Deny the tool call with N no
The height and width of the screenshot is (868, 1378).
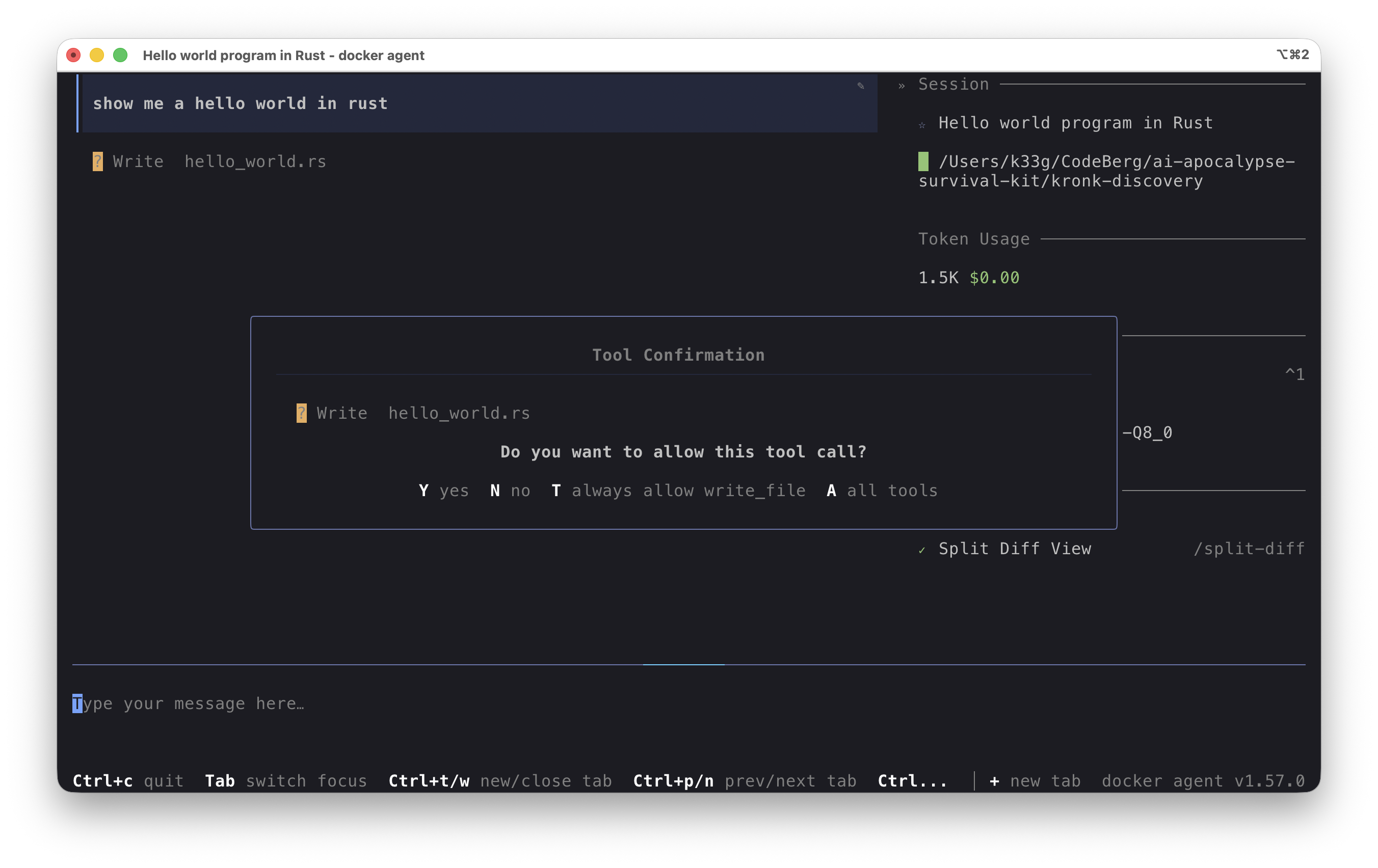coord(510,491)
